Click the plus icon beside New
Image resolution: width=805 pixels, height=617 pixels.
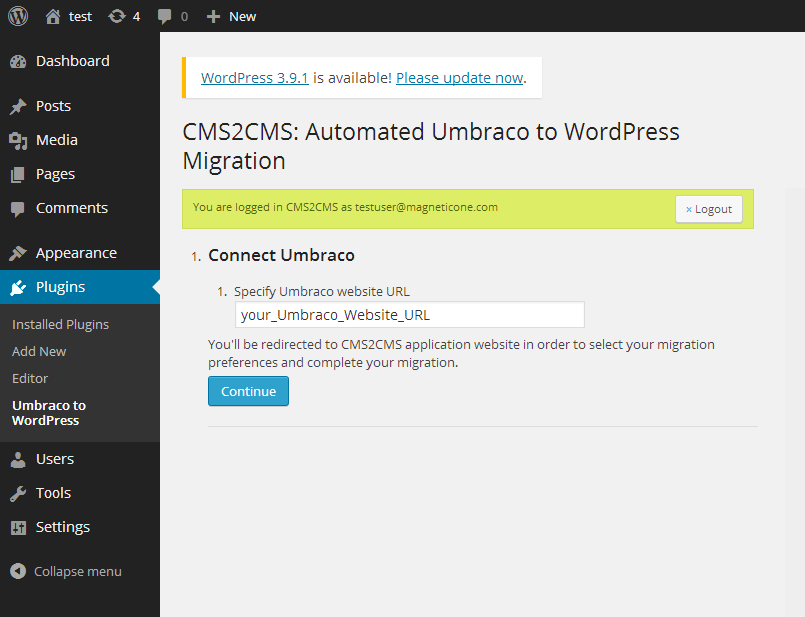click(x=213, y=17)
